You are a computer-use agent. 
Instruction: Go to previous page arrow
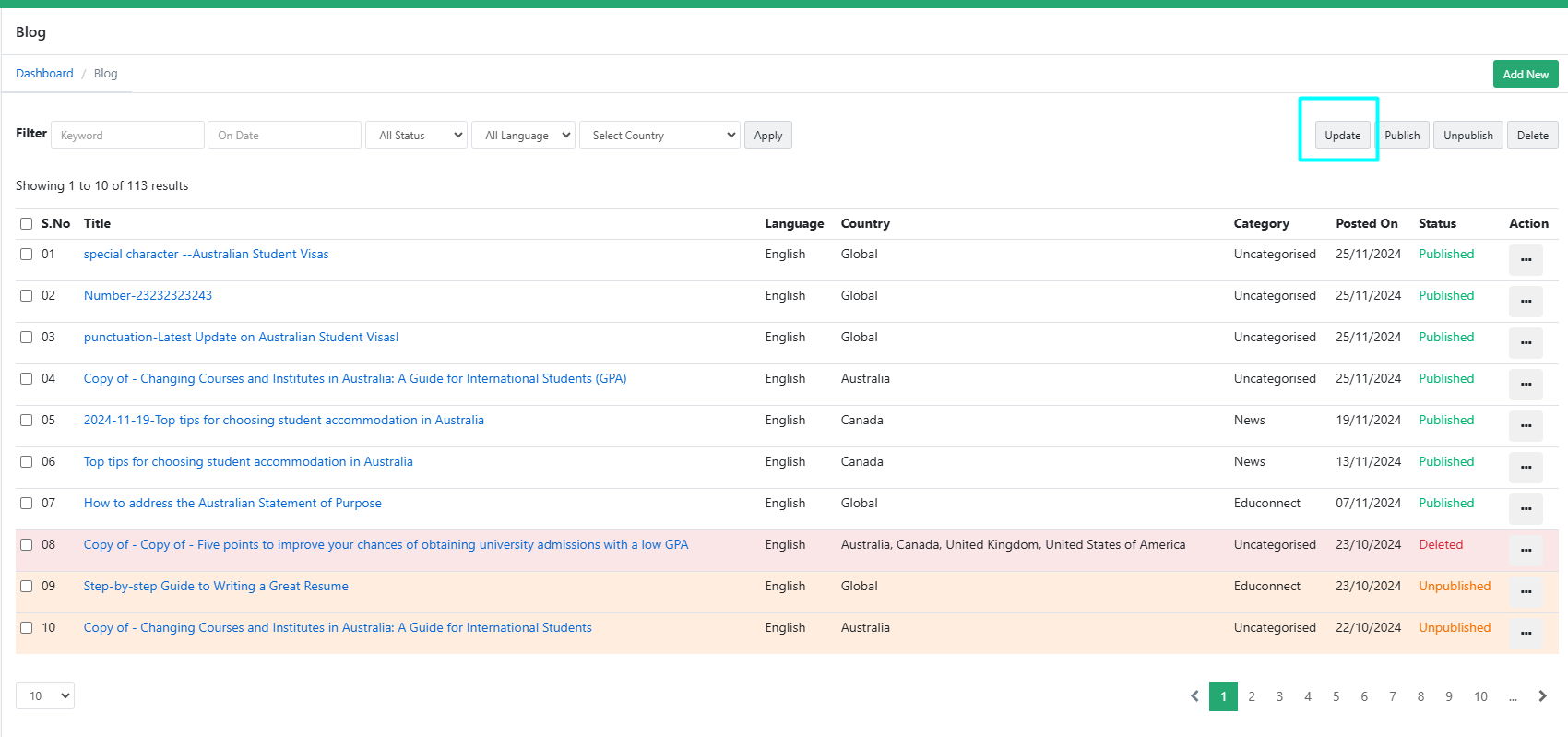[x=1194, y=696]
